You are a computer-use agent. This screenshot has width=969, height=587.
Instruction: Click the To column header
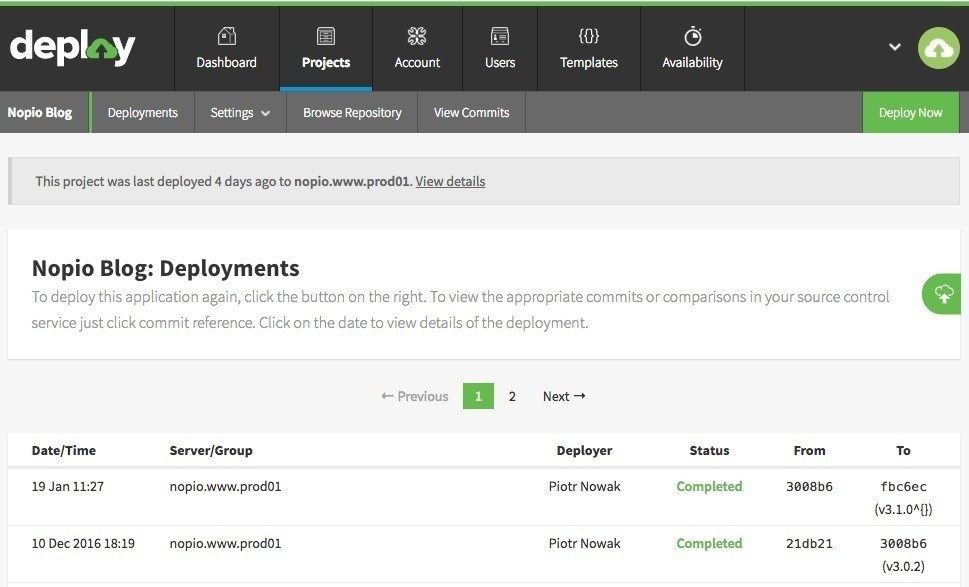903,450
